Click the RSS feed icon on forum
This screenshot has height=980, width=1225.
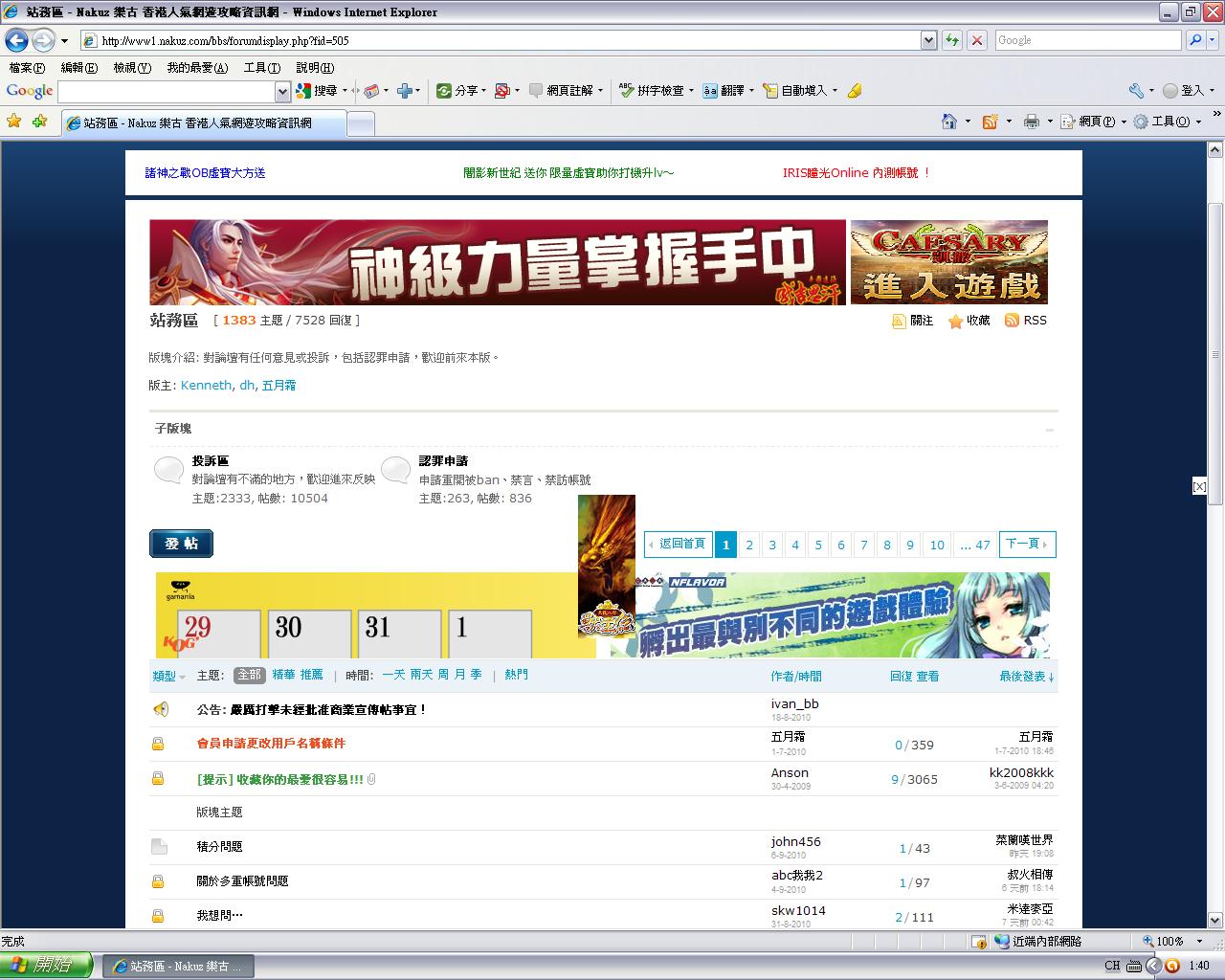(1012, 321)
